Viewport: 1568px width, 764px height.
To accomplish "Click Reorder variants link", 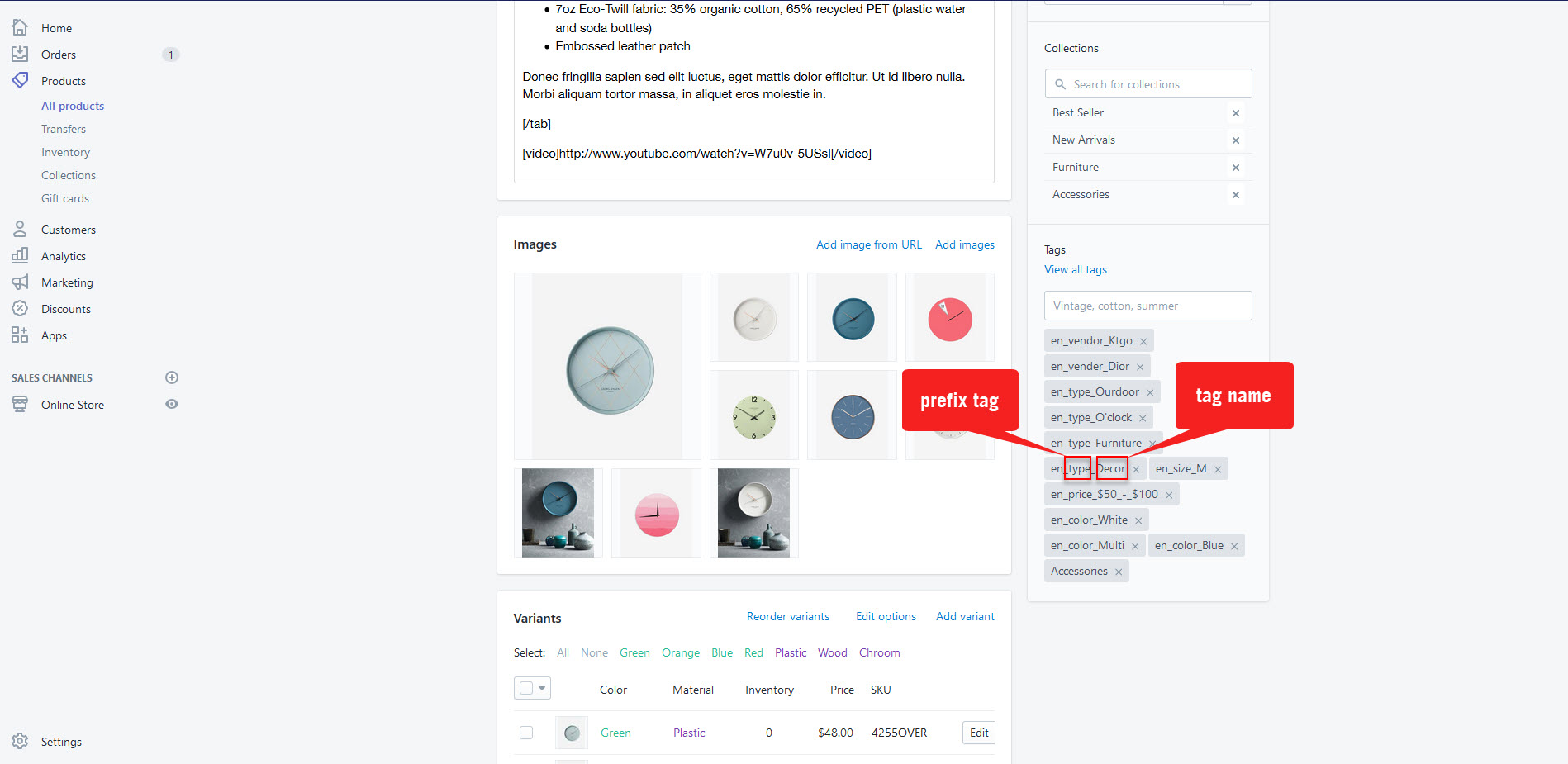I will pyautogui.click(x=788, y=616).
